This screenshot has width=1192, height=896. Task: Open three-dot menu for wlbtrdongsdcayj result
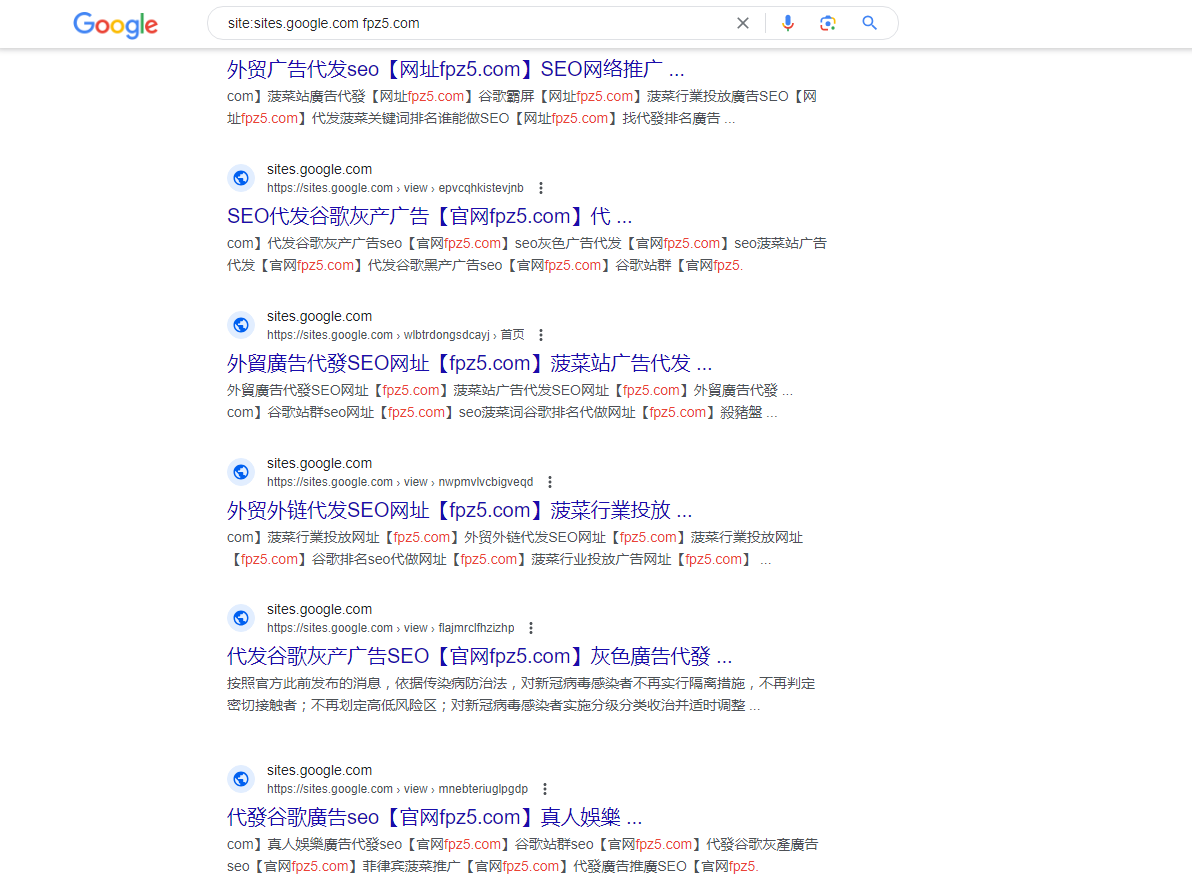tap(541, 335)
